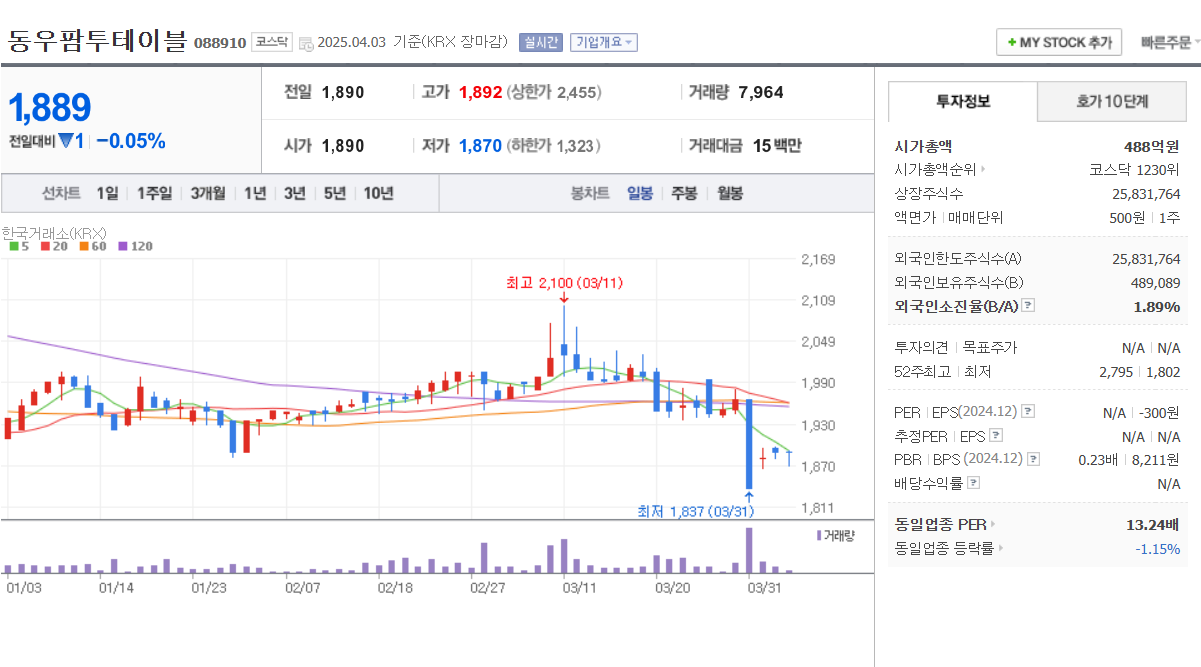This screenshot has width=1201, height=667.
Task: Click the purple 거래량 legend marker
Action: tap(819, 535)
